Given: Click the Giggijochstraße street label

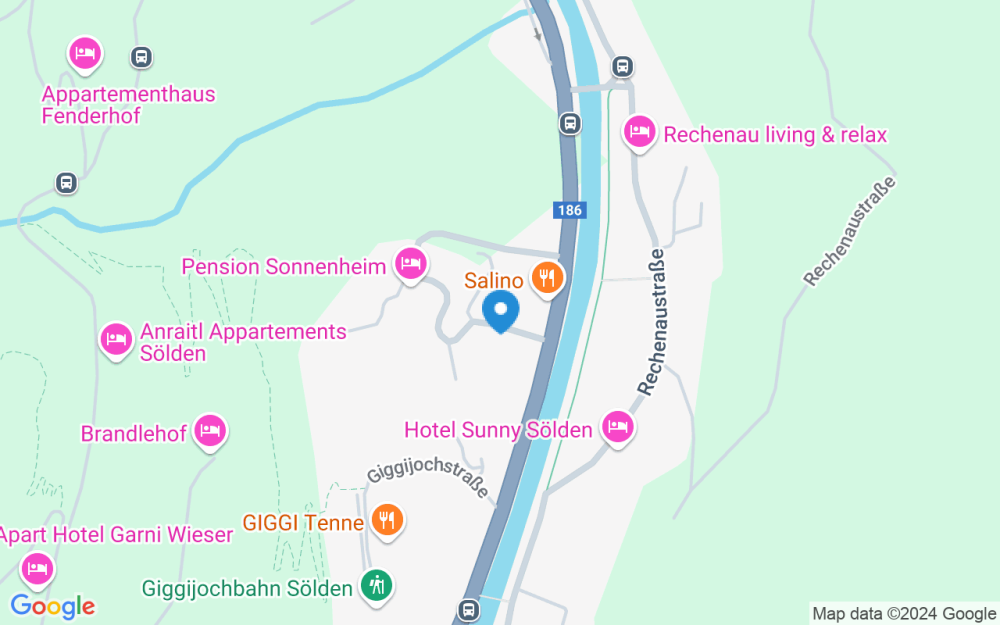Looking at the screenshot, I should 427,477.
